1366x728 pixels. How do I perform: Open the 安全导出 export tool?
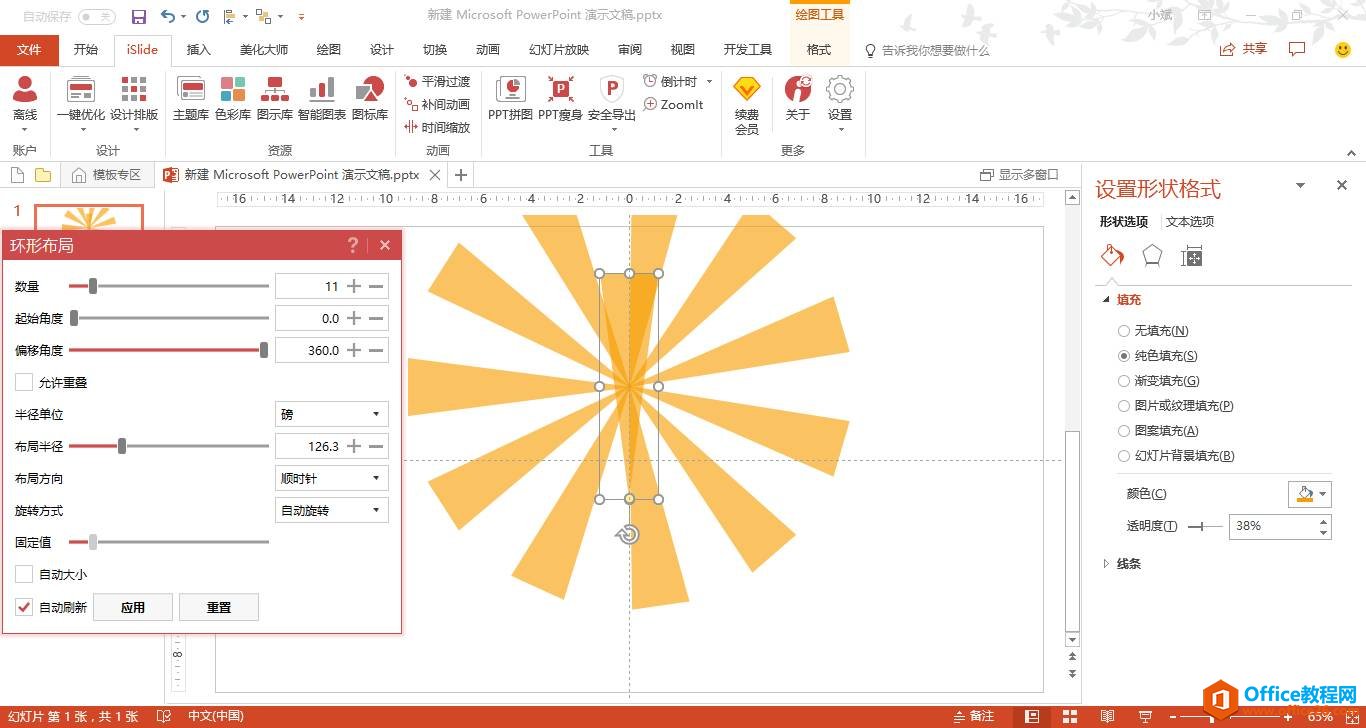(613, 97)
